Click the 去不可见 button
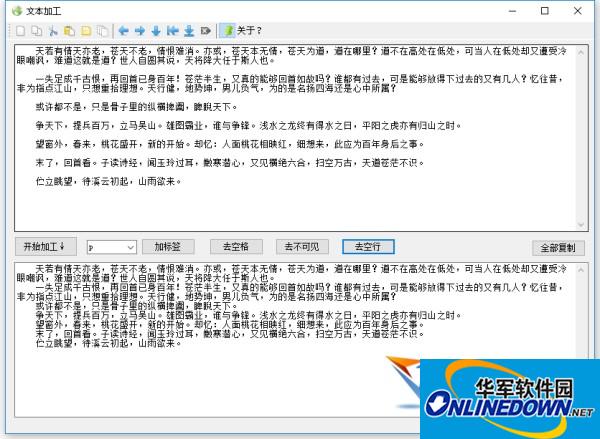The width and height of the screenshot is (600, 439). tap(302, 247)
